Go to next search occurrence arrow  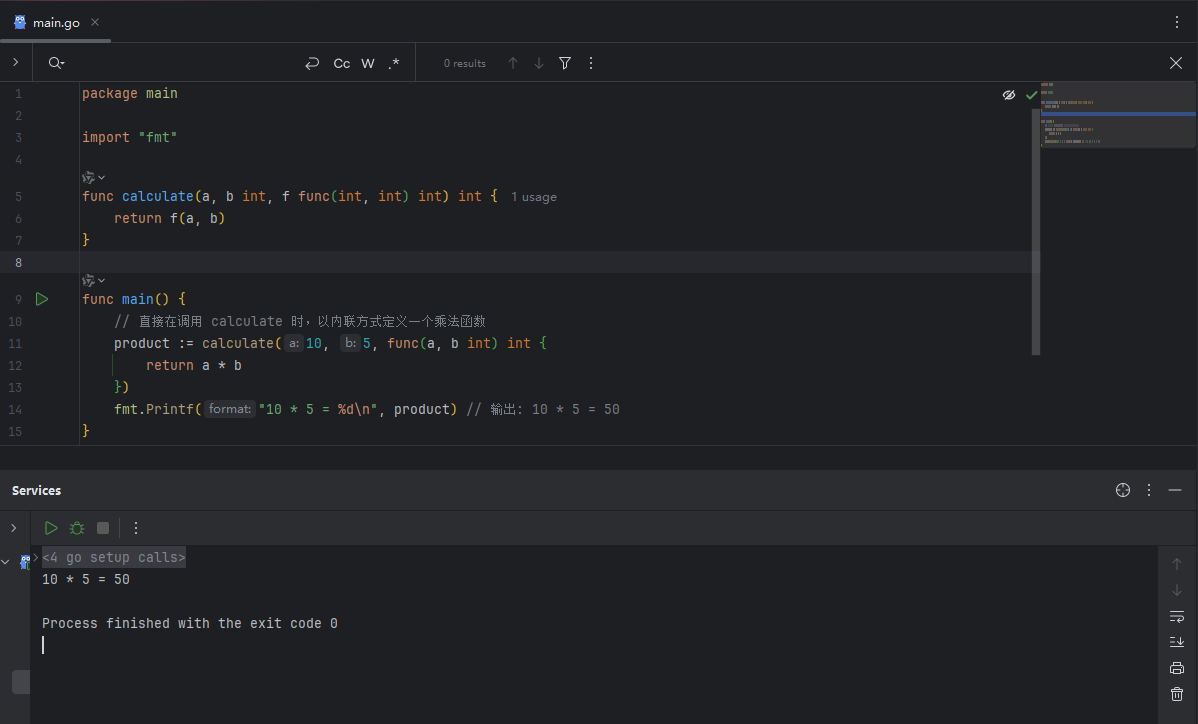tap(539, 63)
